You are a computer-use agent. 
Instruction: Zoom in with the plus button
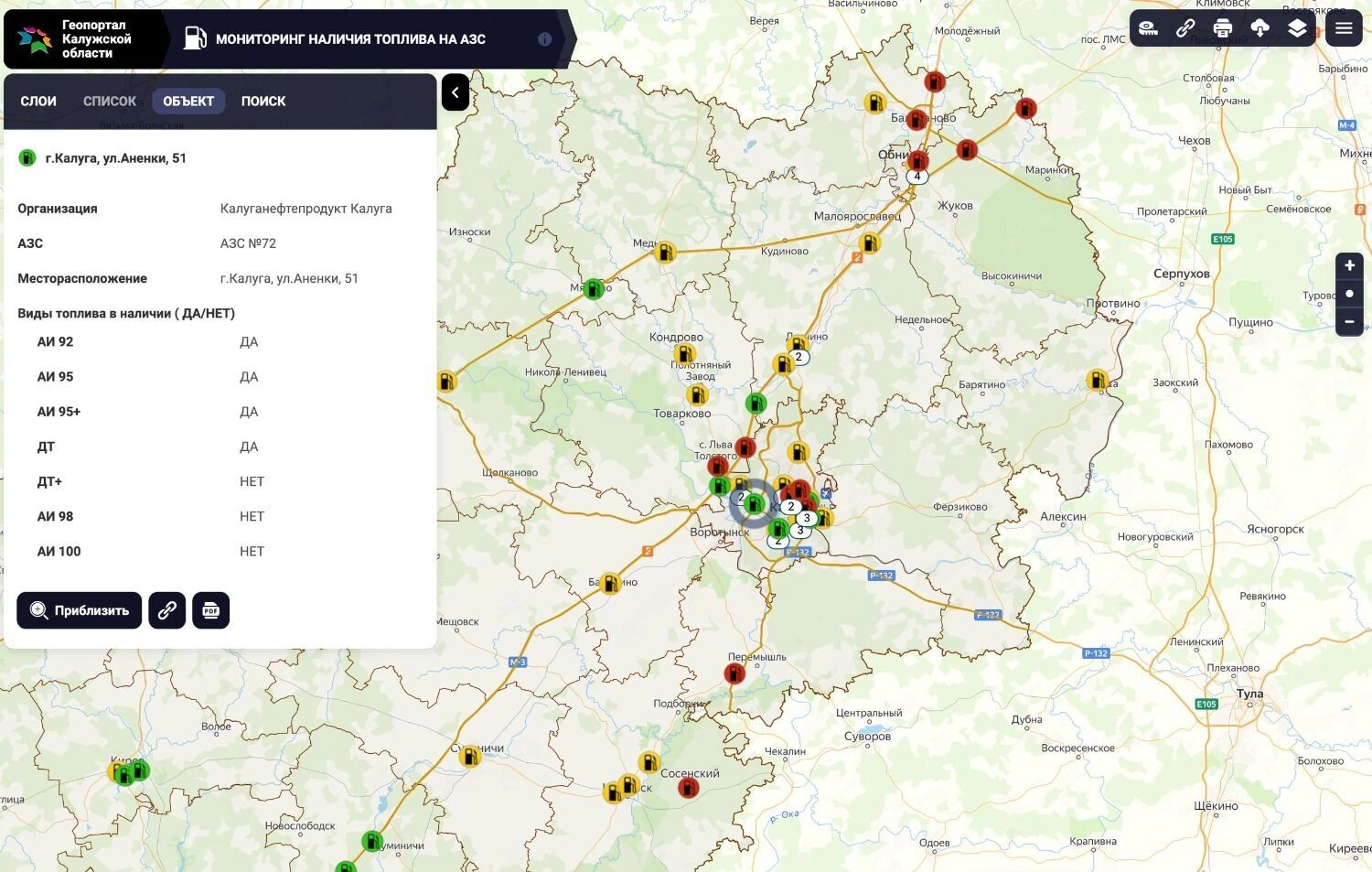click(x=1349, y=265)
